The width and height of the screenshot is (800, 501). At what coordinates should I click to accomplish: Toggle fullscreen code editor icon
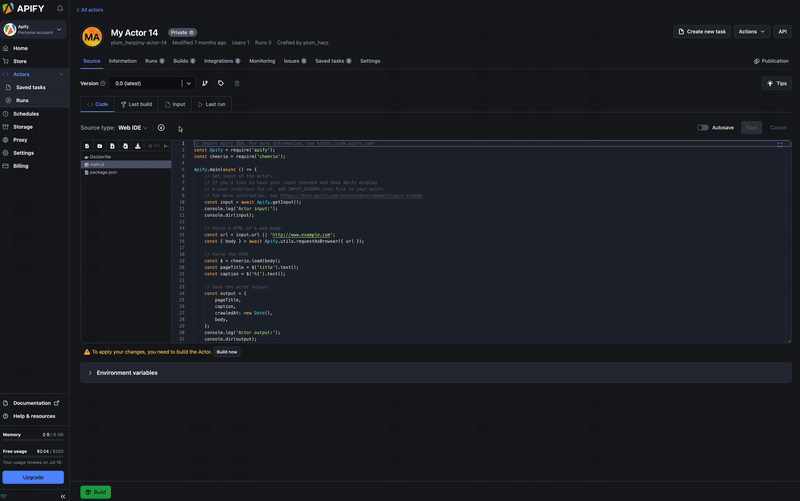coord(780,145)
